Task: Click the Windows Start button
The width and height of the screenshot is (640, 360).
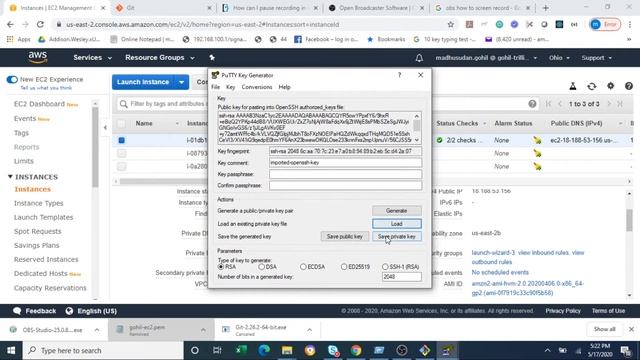Action: click(11, 350)
